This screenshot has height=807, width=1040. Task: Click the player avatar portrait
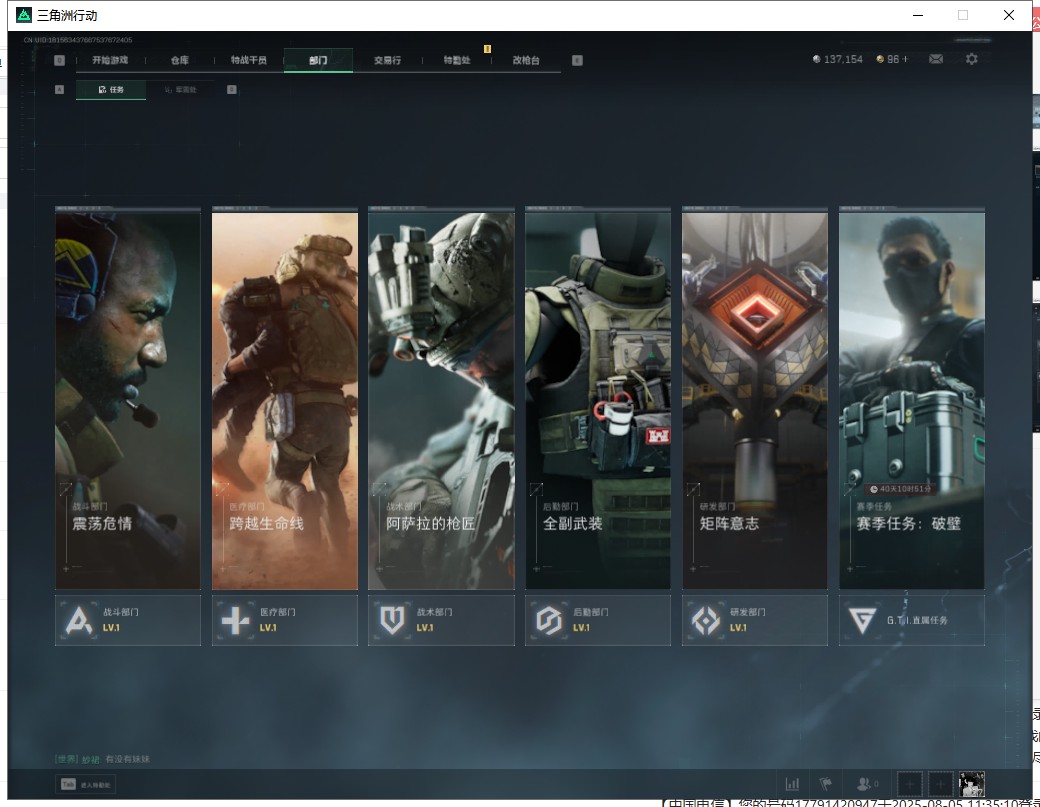(972, 784)
